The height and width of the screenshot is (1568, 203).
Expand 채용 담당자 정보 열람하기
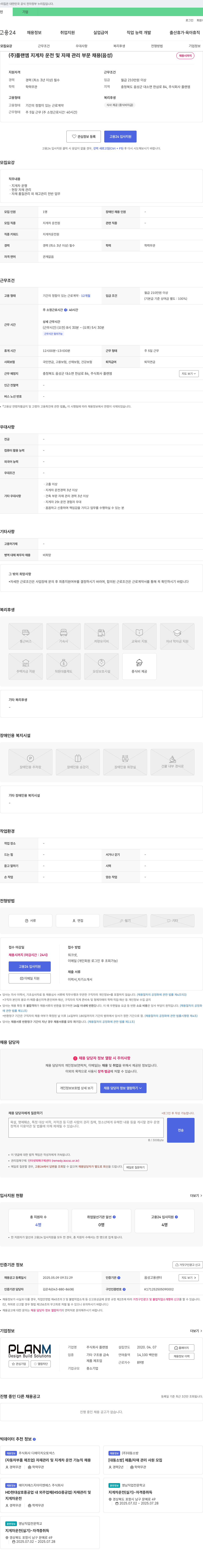click(x=123, y=1088)
